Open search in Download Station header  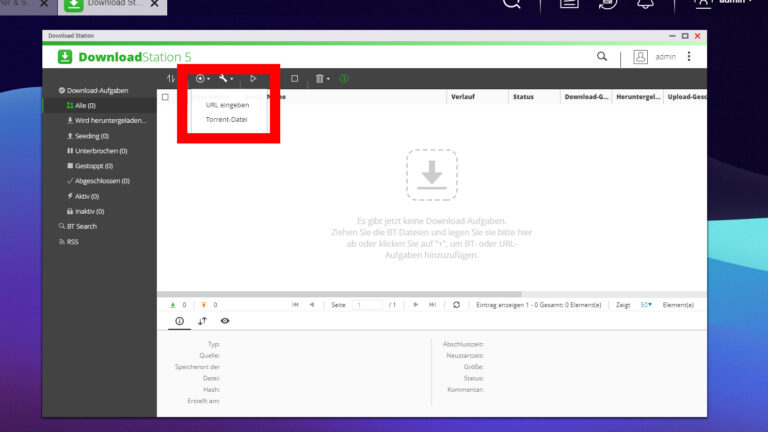[602, 57]
